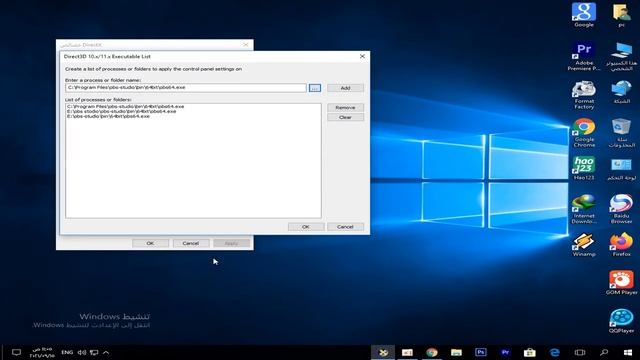
Task: Browse for a process with the ... button
Action: click(315, 88)
